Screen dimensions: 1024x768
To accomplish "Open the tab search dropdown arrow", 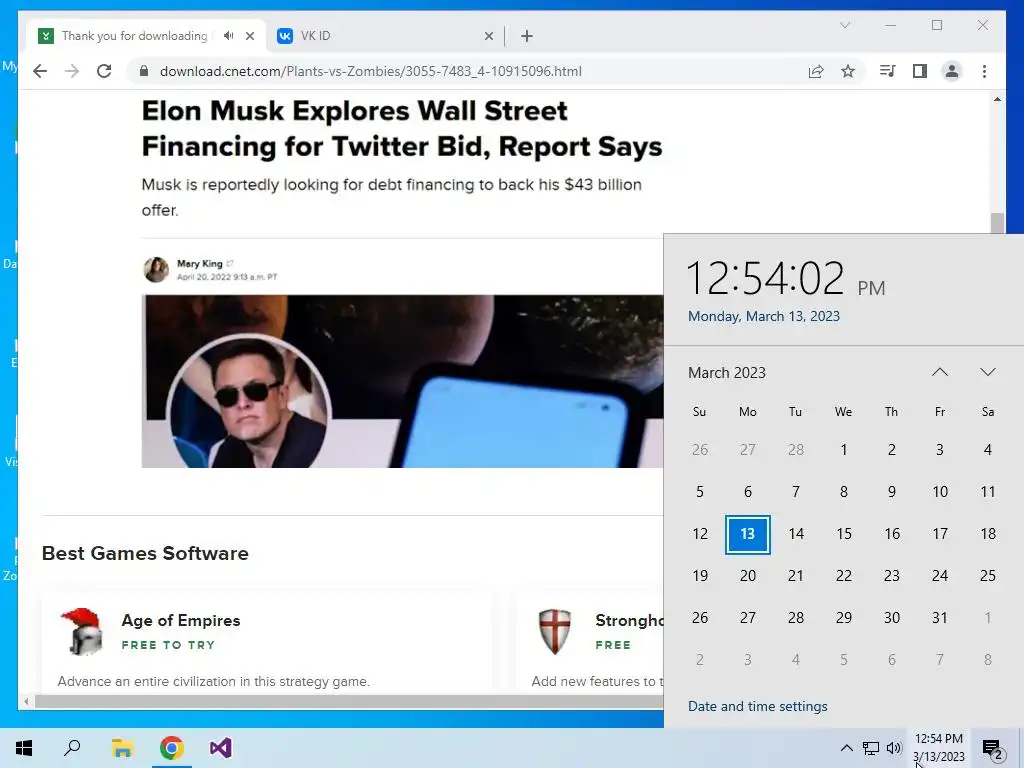I will pyautogui.click(x=844, y=25).
